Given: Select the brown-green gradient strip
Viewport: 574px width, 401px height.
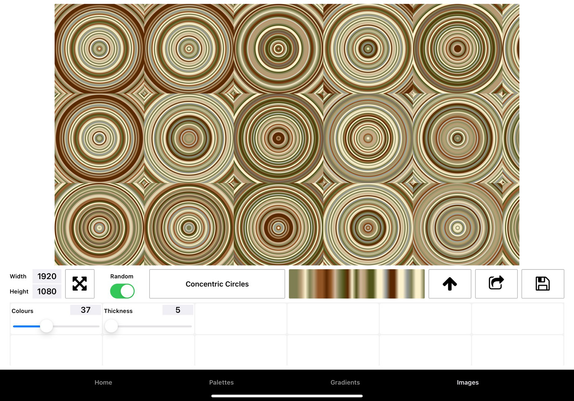Looking at the screenshot, I should [357, 284].
